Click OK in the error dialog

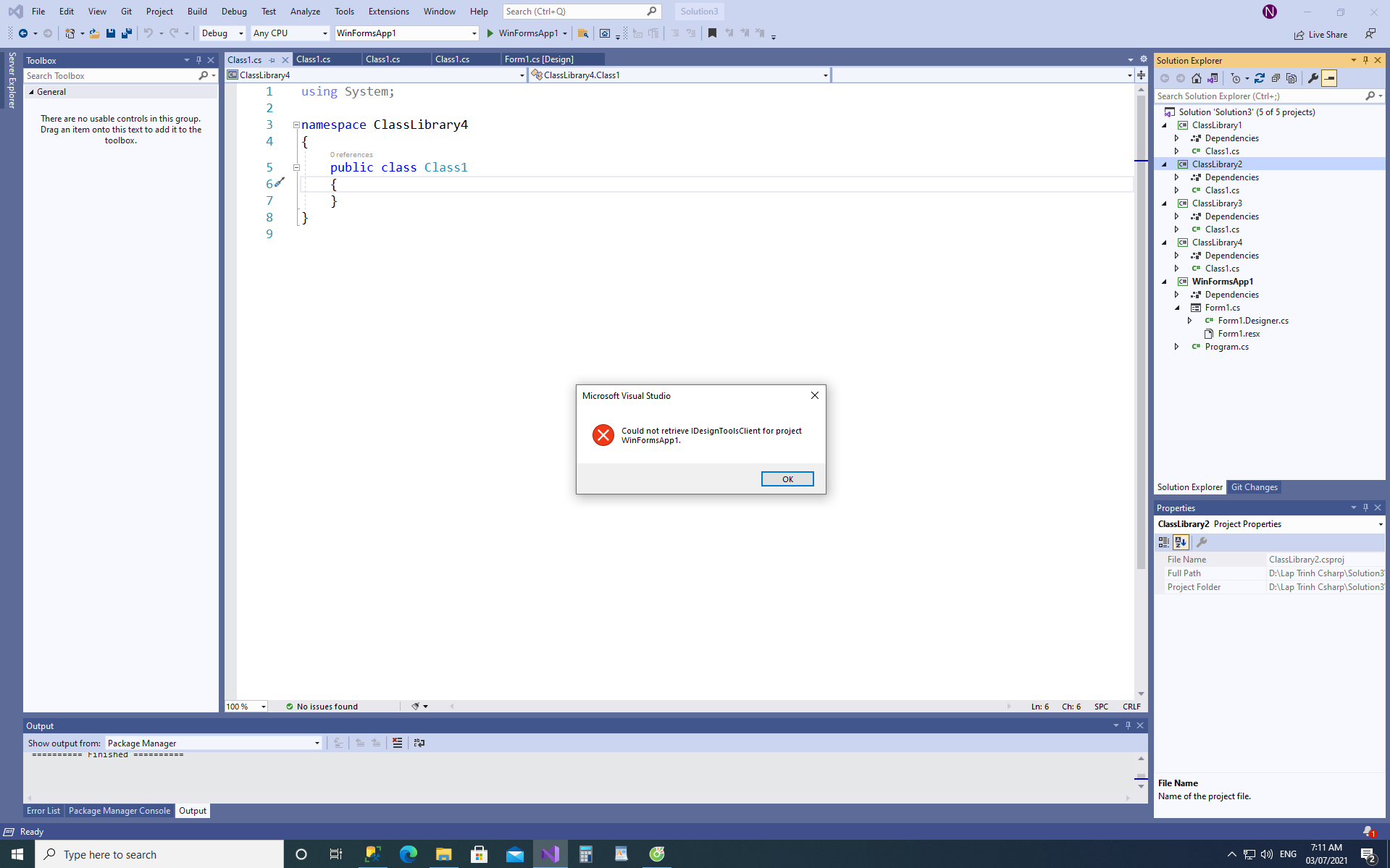787,479
